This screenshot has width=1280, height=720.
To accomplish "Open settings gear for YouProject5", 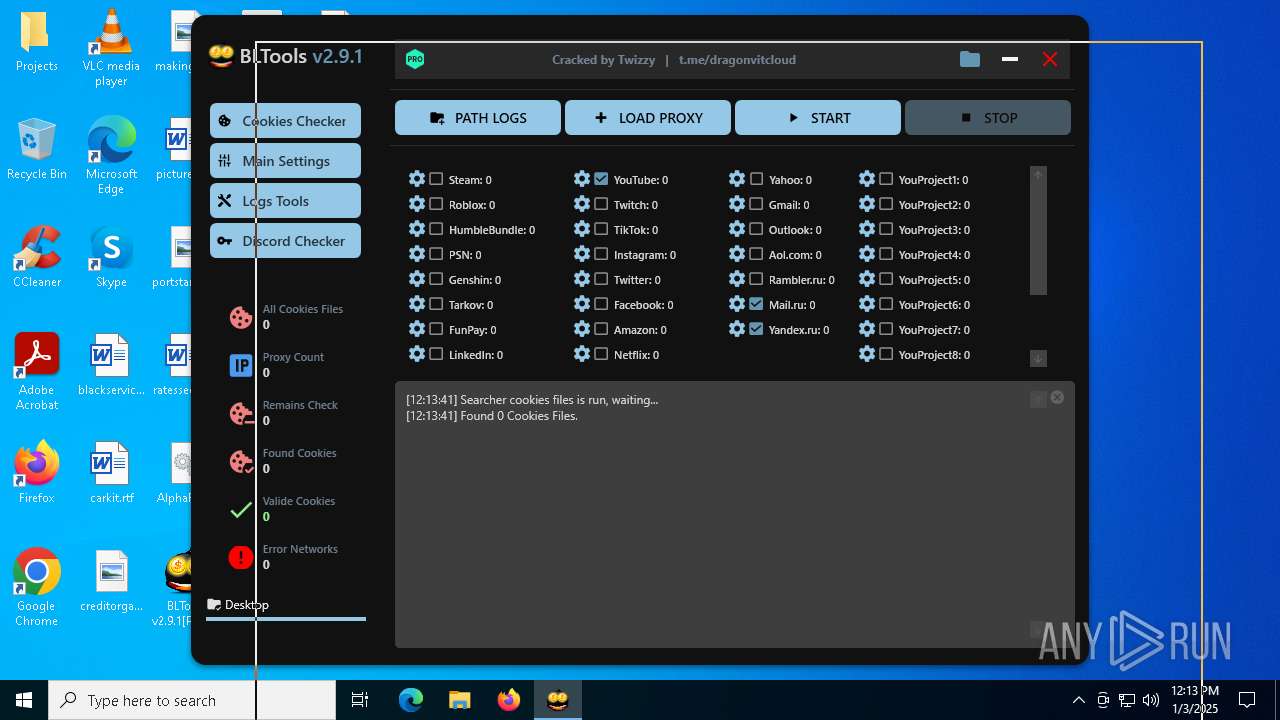I will (x=867, y=279).
